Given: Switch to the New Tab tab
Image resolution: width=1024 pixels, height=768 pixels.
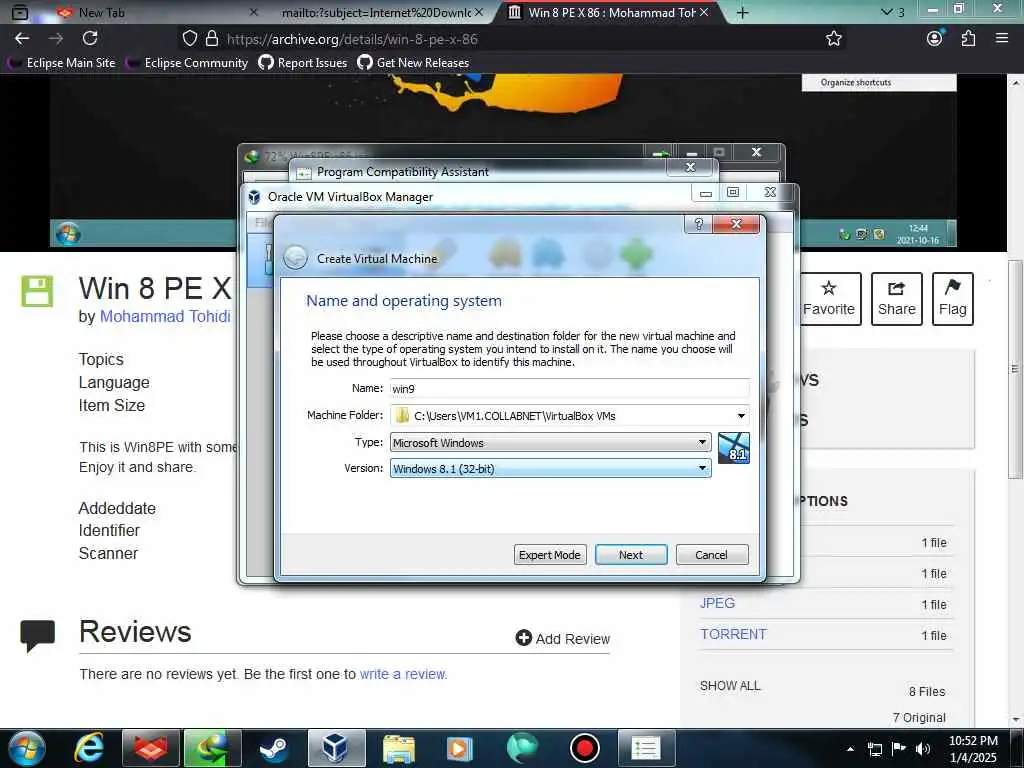Looking at the screenshot, I should pyautogui.click(x=157, y=12).
